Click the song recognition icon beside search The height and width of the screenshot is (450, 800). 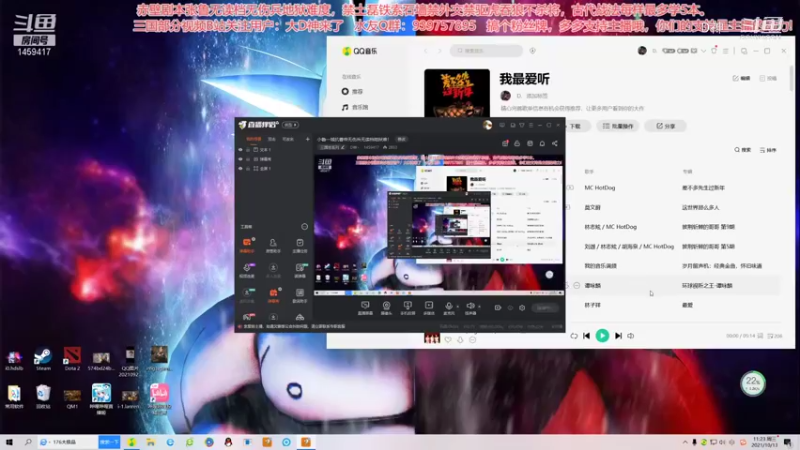[x=533, y=51]
